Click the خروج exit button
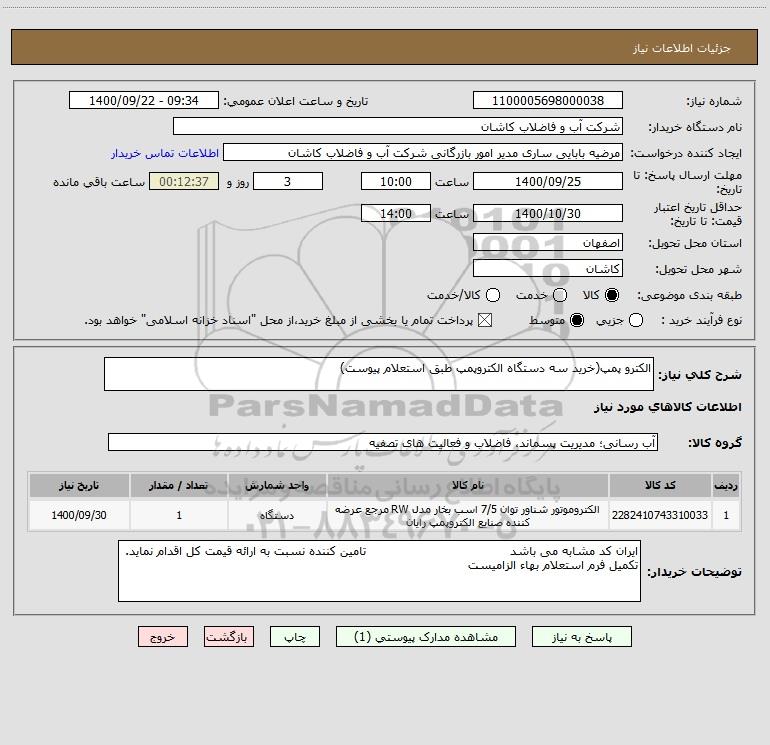The height and width of the screenshot is (745, 770). coord(163,637)
